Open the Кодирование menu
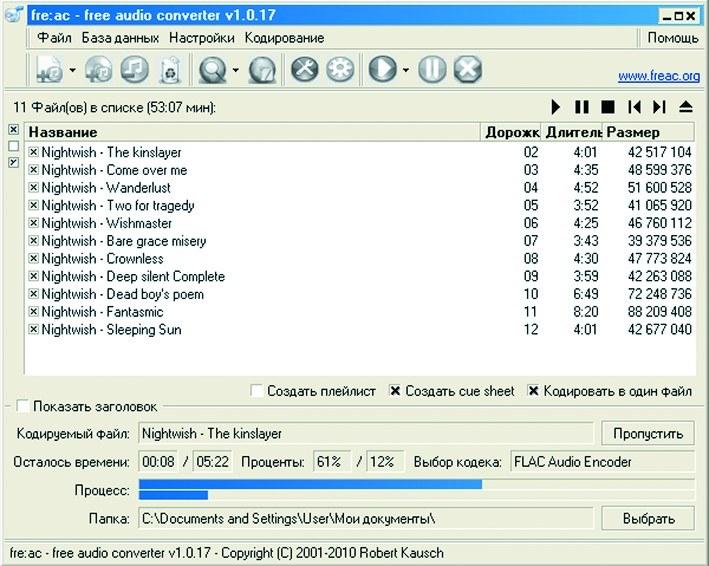 click(x=284, y=38)
